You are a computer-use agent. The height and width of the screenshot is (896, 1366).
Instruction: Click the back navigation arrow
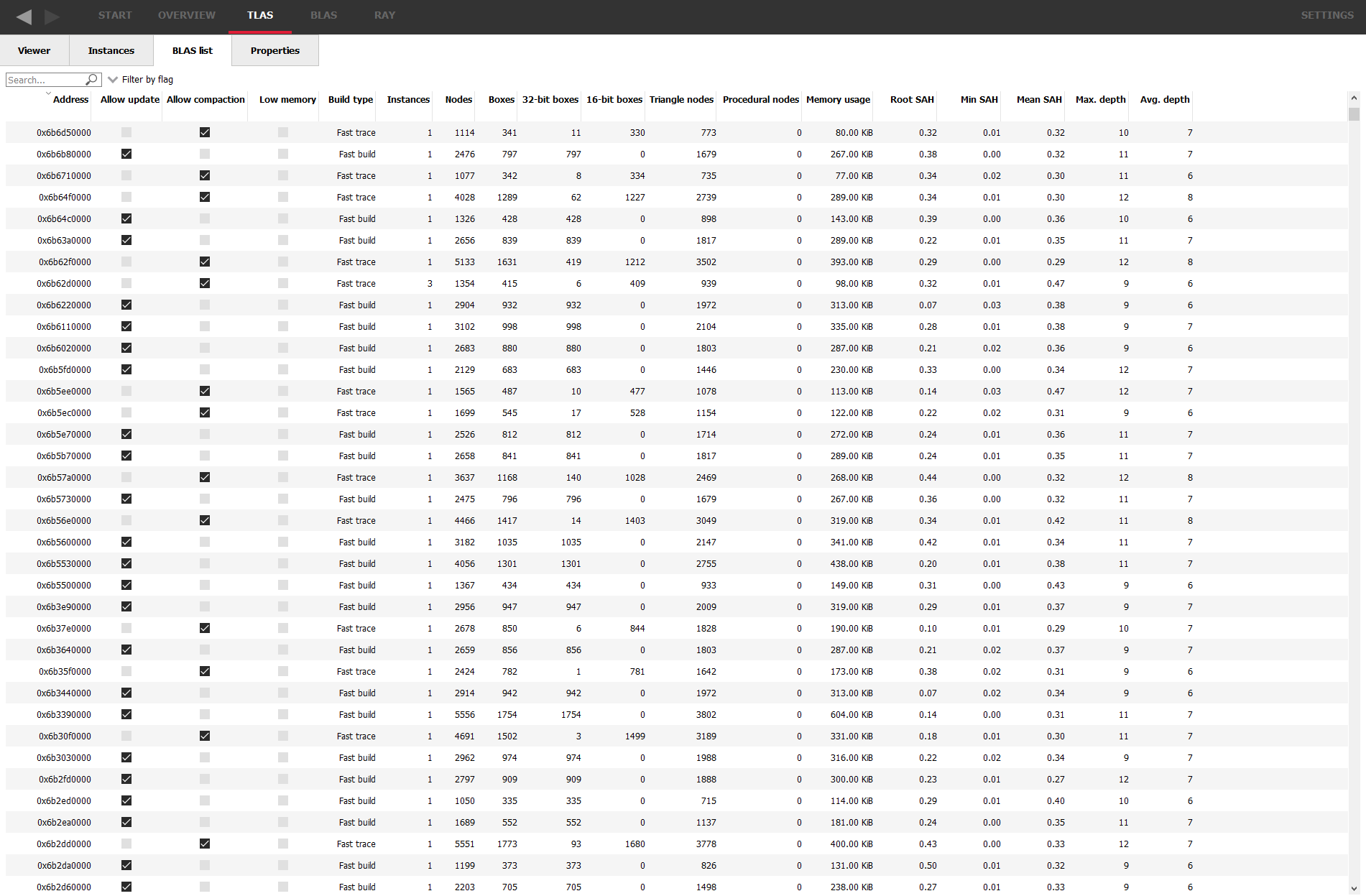click(x=24, y=15)
